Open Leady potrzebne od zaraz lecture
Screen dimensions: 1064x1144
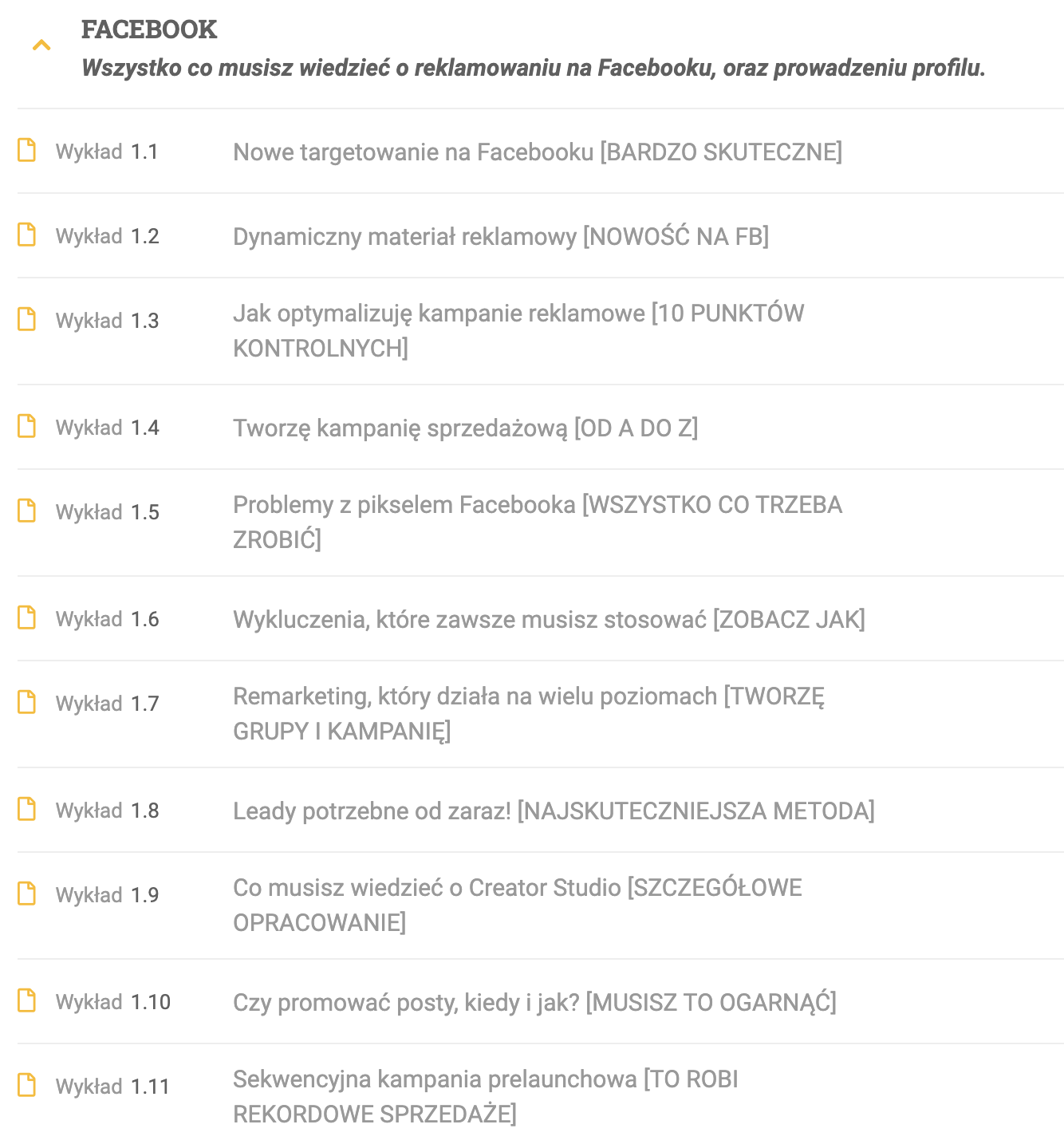coord(554,811)
